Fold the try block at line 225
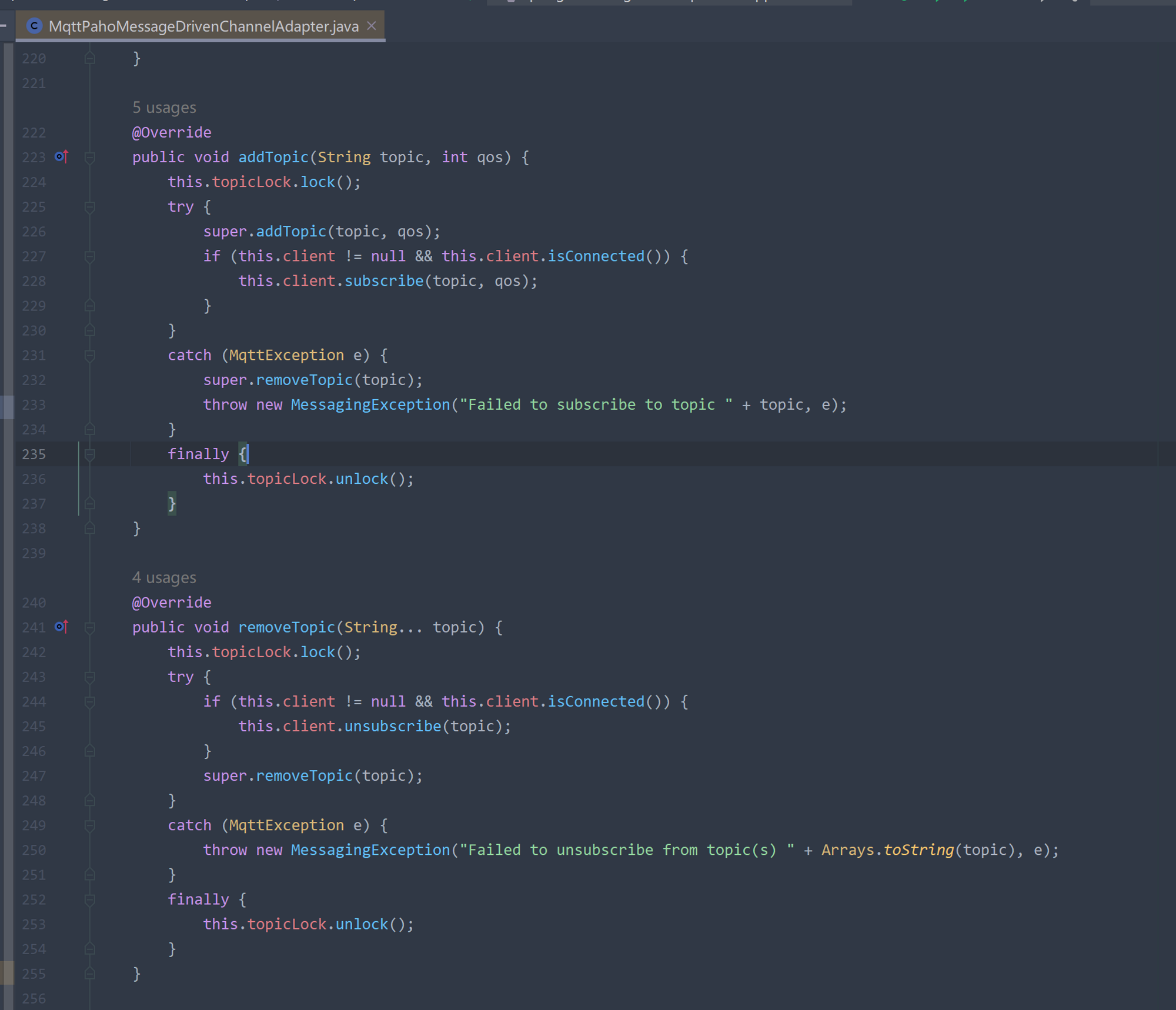 90,207
